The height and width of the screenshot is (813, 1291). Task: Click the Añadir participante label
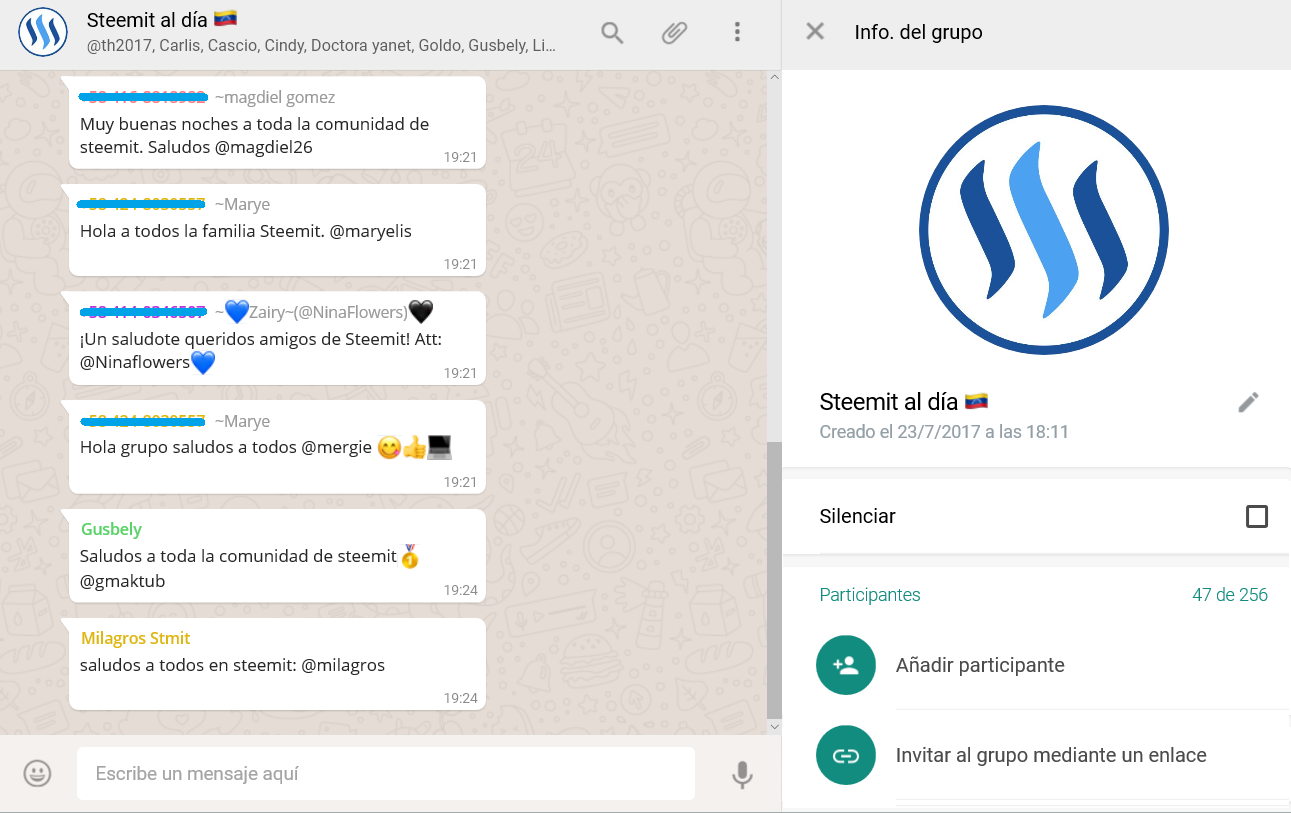click(980, 665)
